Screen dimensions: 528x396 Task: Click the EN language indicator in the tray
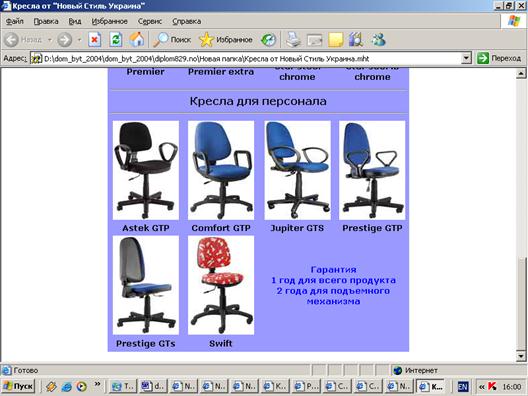463,387
